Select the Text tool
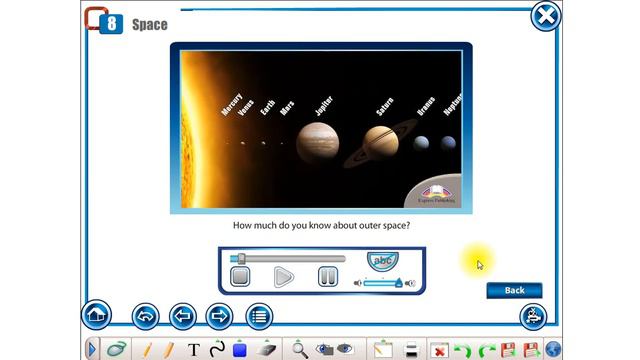The width and height of the screenshot is (640, 360). [x=194, y=350]
